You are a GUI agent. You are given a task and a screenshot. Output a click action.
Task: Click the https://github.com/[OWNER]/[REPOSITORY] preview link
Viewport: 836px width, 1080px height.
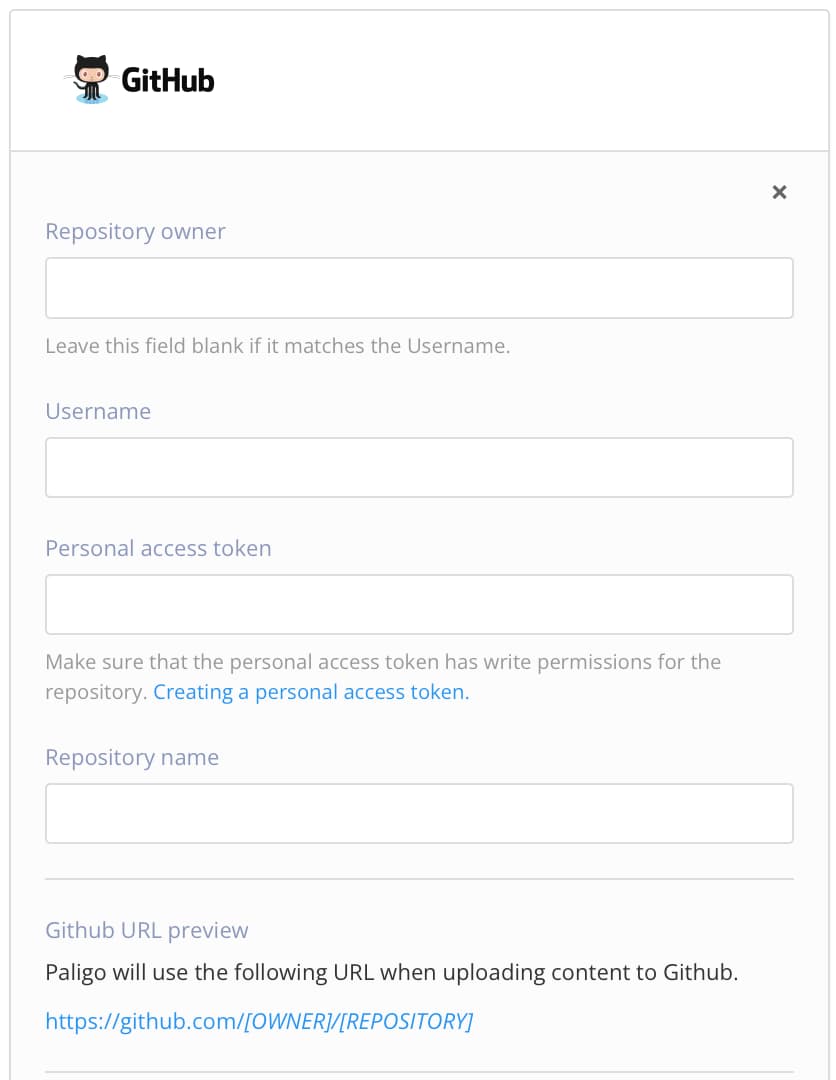click(x=258, y=1021)
